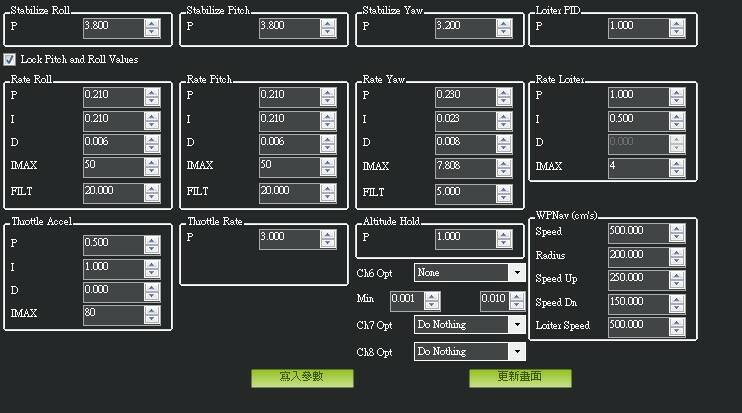Expand the Ch7 Opt dropdown
This screenshot has width=742, height=413.
[516, 324]
